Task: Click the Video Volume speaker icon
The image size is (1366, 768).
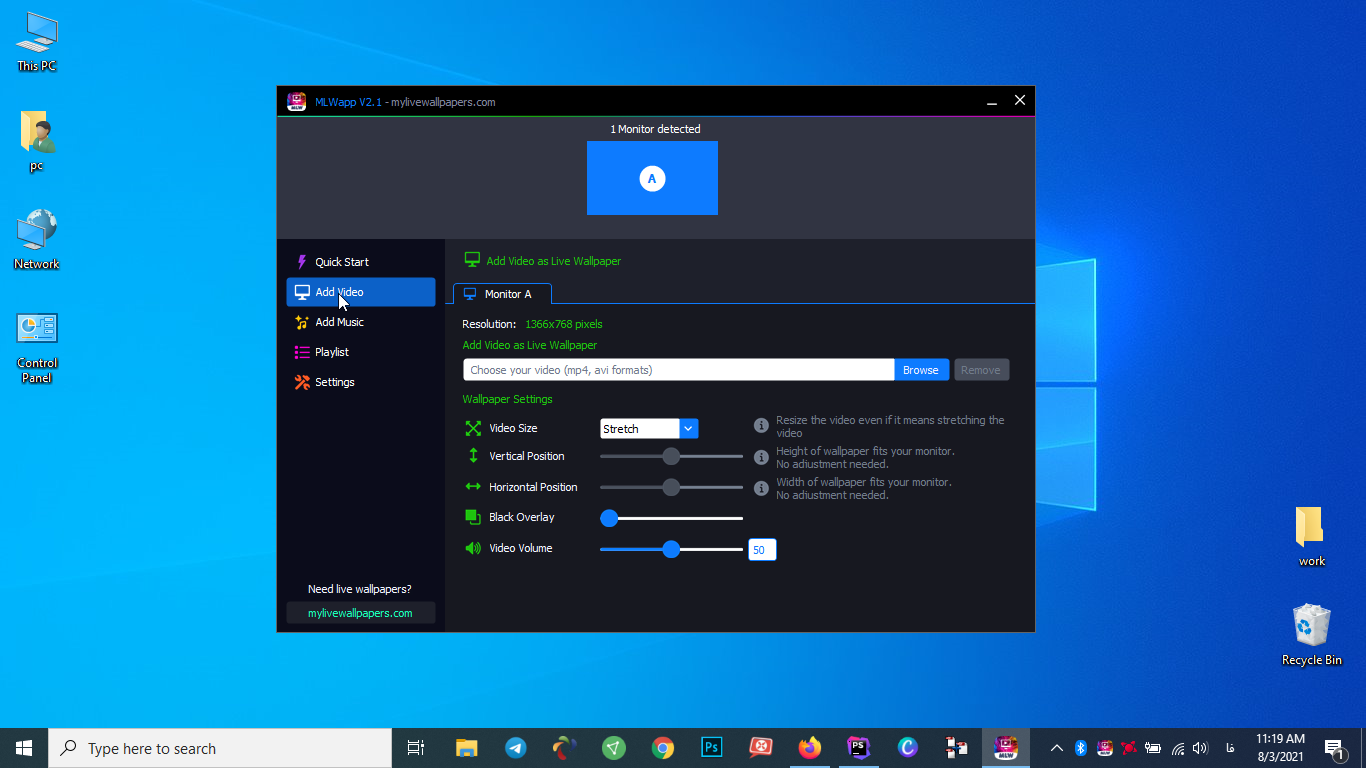Action: click(473, 548)
